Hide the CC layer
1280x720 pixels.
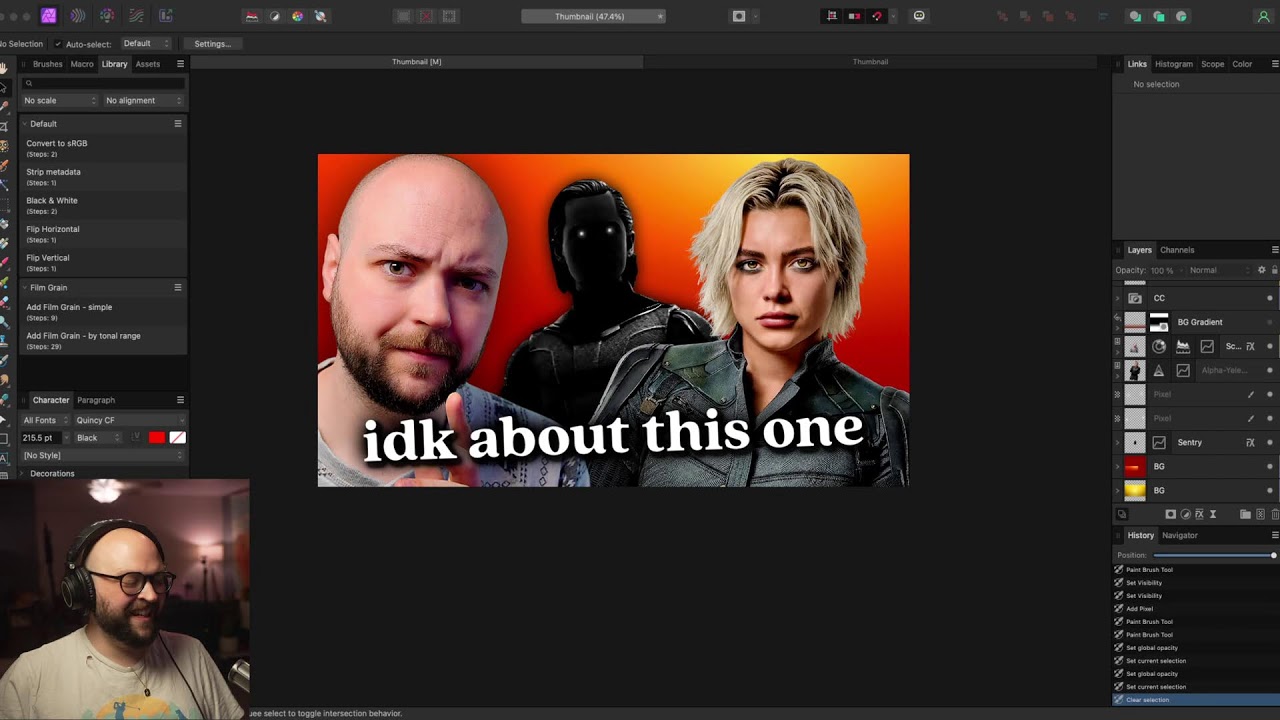tap(1270, 298)
